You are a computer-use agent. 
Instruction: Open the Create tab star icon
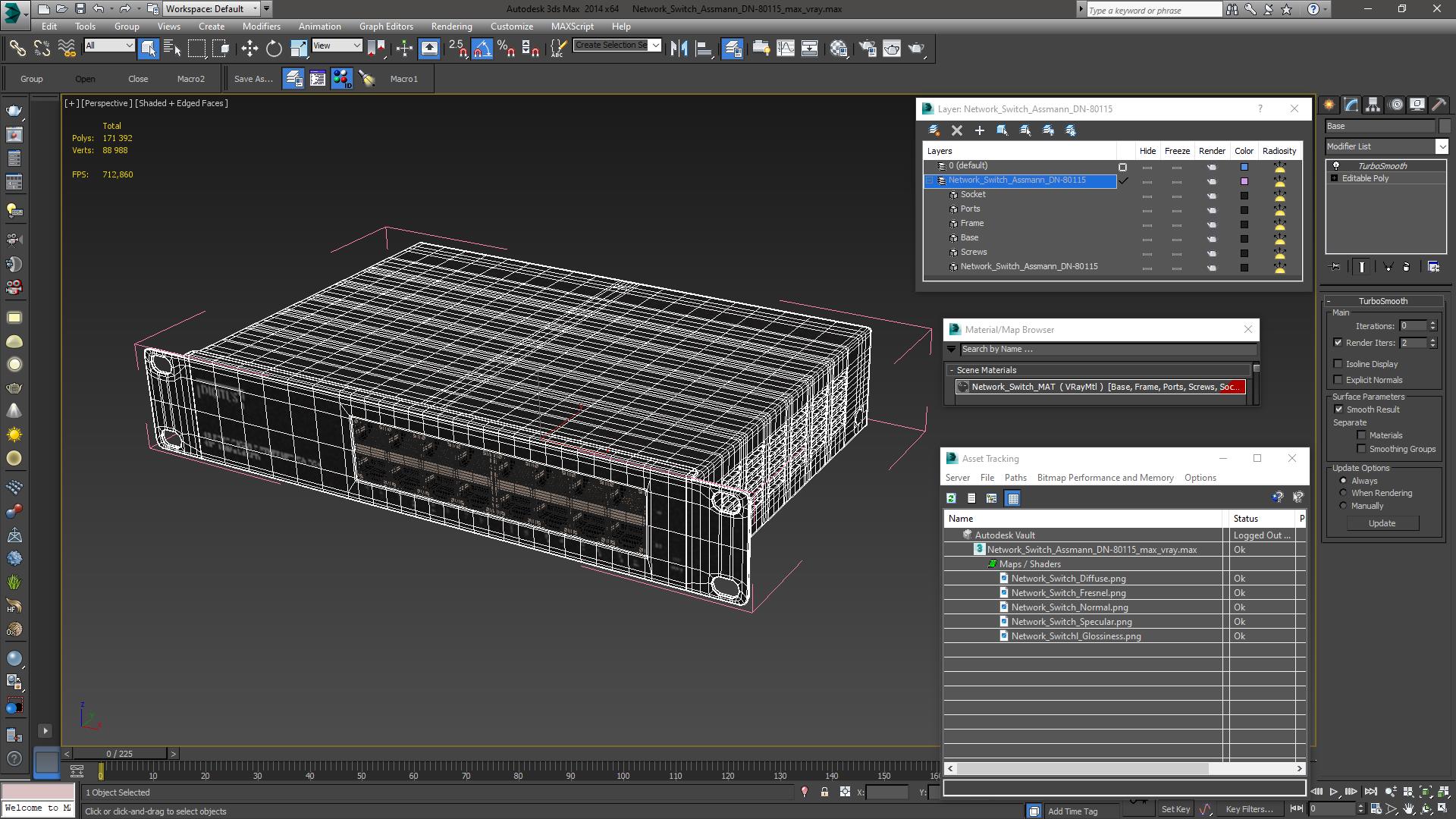click(1329, 105)
